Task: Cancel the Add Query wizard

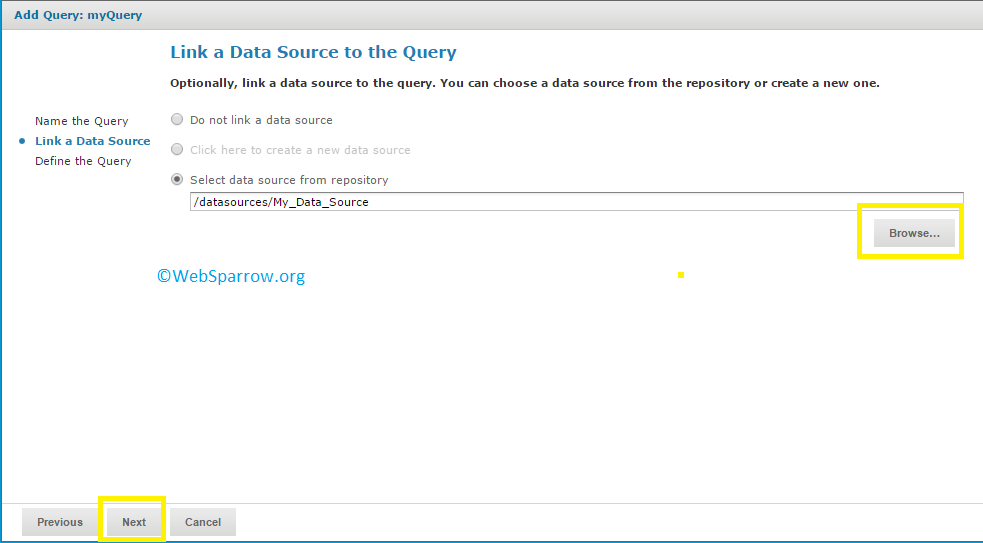Action: click(203, 522)
